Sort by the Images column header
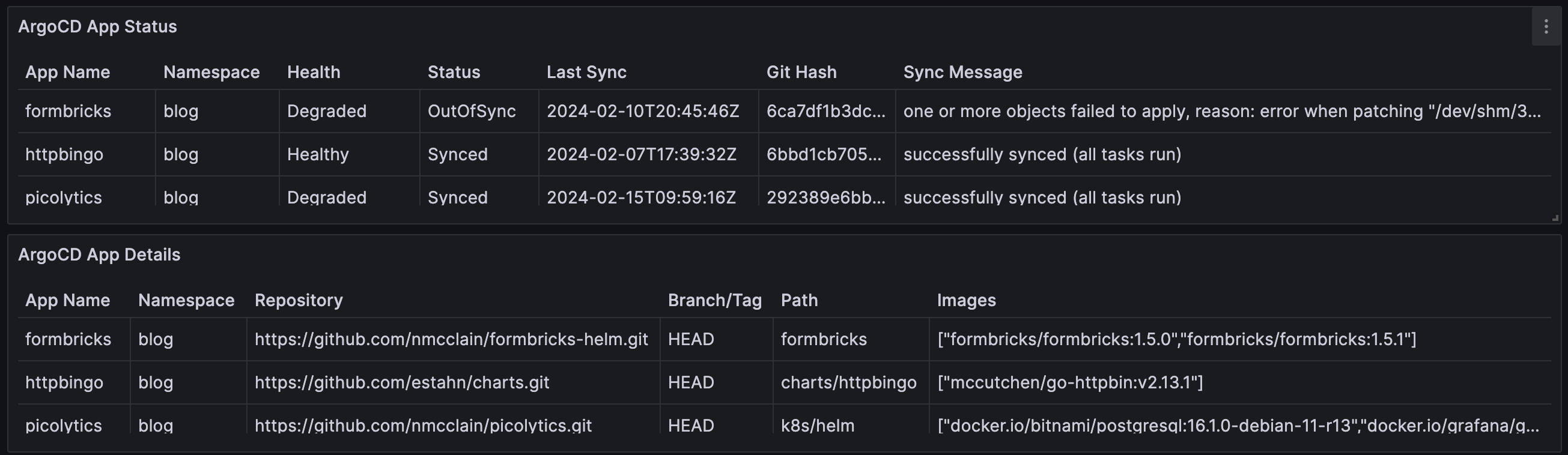Image resolution: width=1568 pixels, height=455 pixels. coord(966,301)
